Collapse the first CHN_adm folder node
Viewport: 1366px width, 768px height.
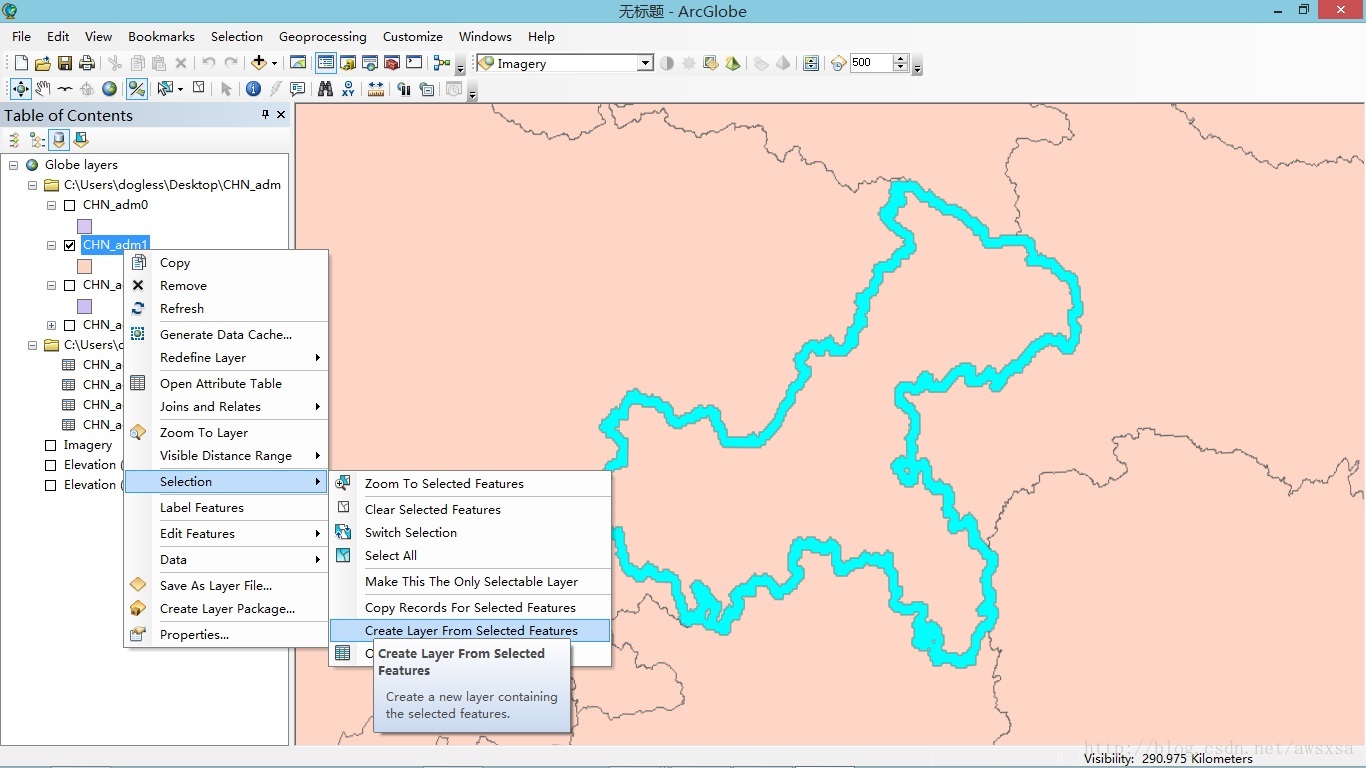(x=32, y=185)
